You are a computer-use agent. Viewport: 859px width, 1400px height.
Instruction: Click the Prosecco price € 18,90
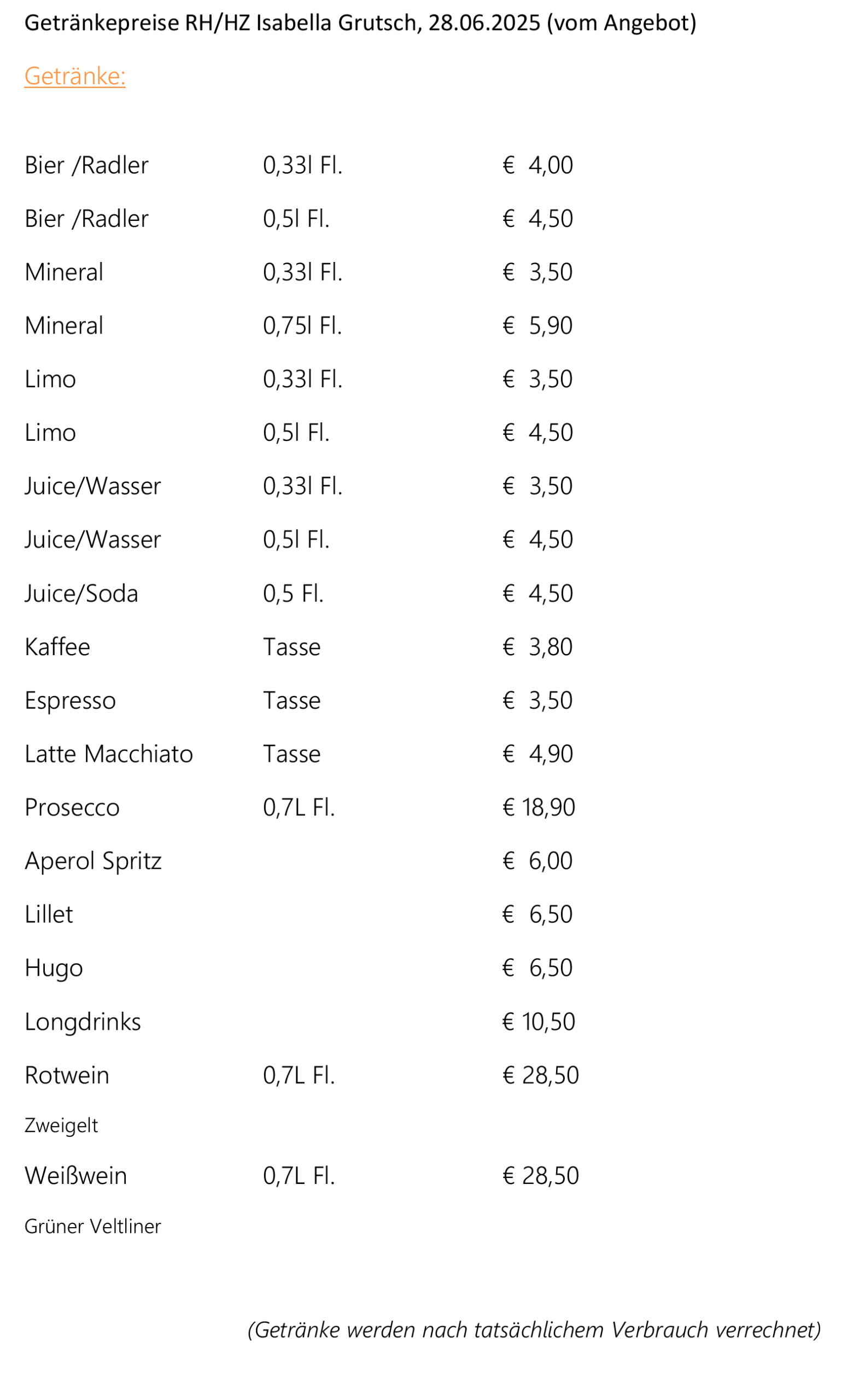539,807
